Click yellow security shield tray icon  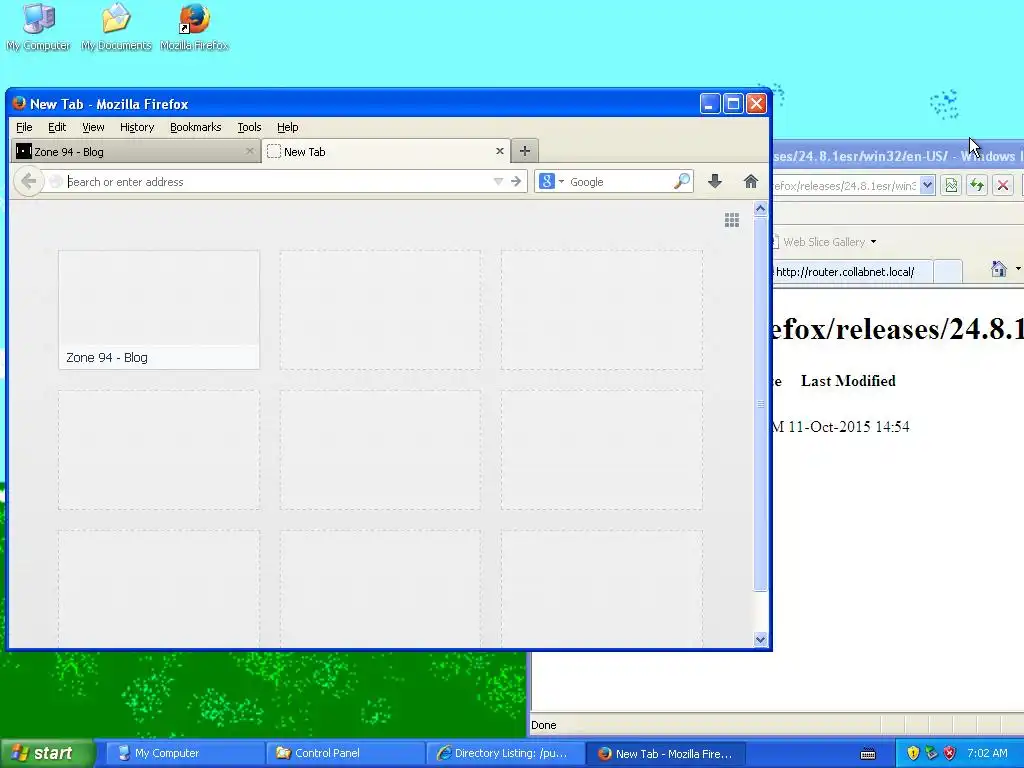click(x=913, y=753)
